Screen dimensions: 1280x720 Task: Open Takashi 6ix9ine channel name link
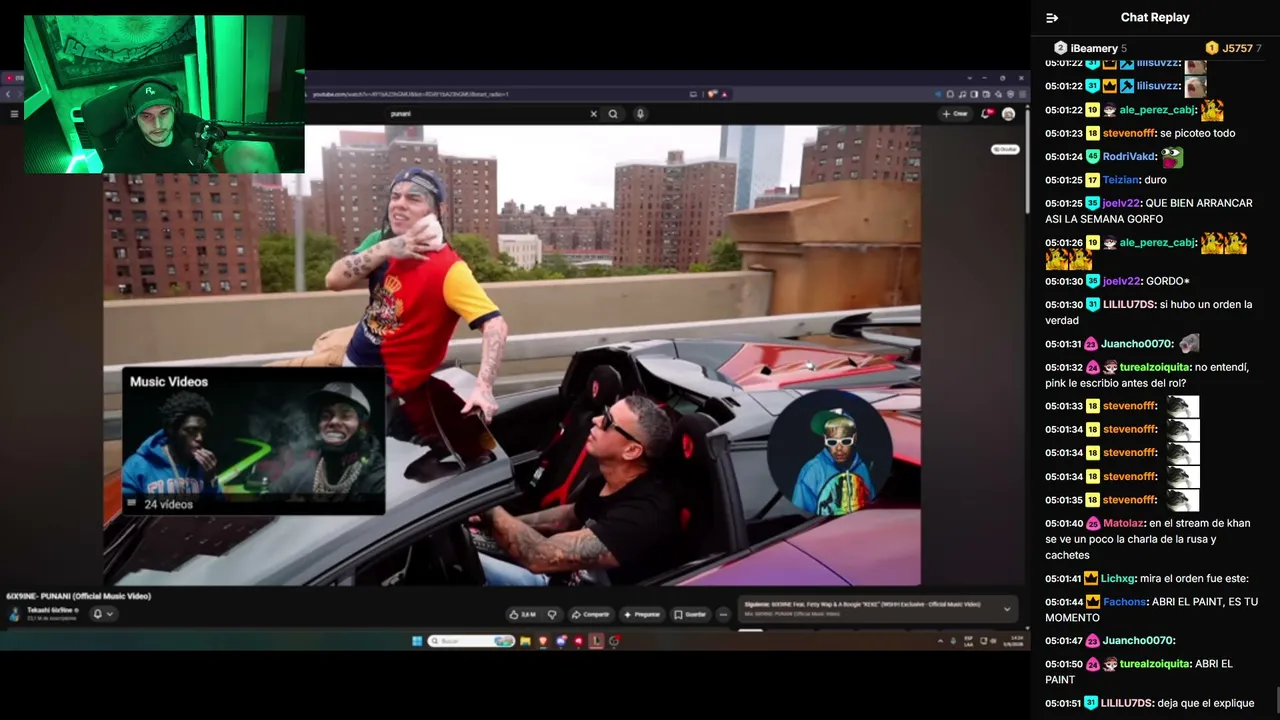pos(50,609)
